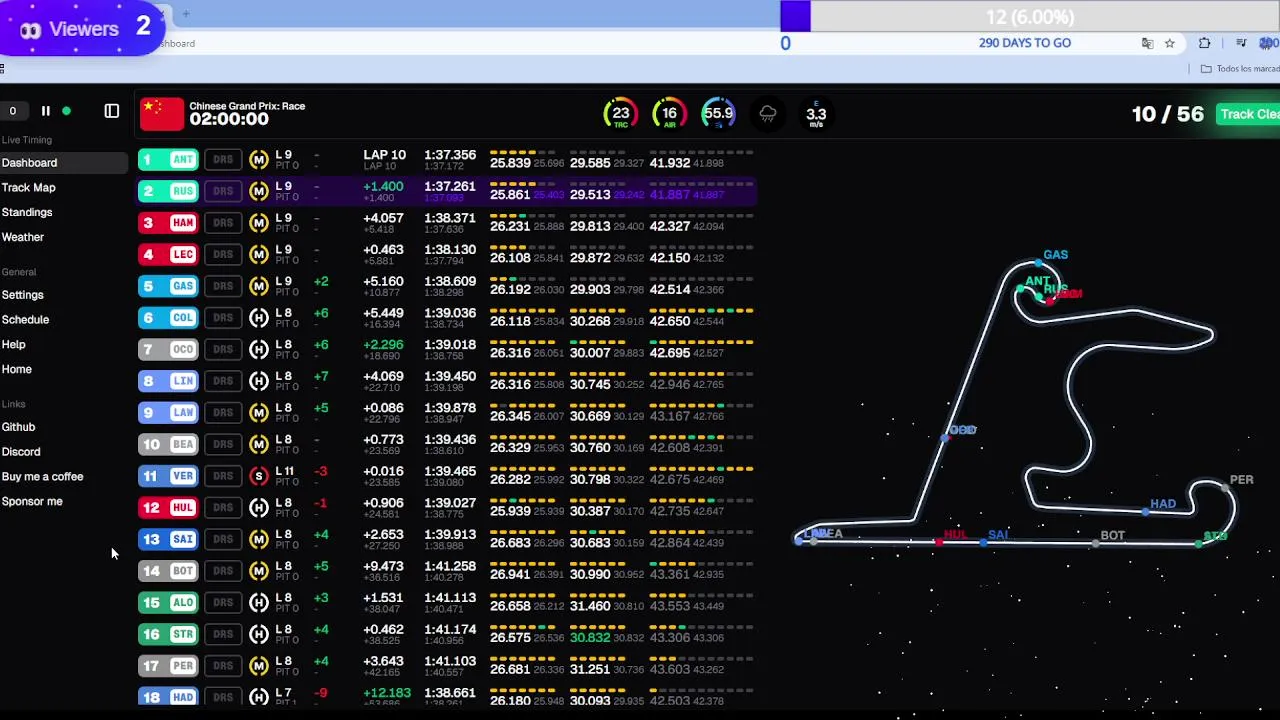This screenshot has width=1280, height=720.
Task: Open the Track Map page
Action: 28,187
